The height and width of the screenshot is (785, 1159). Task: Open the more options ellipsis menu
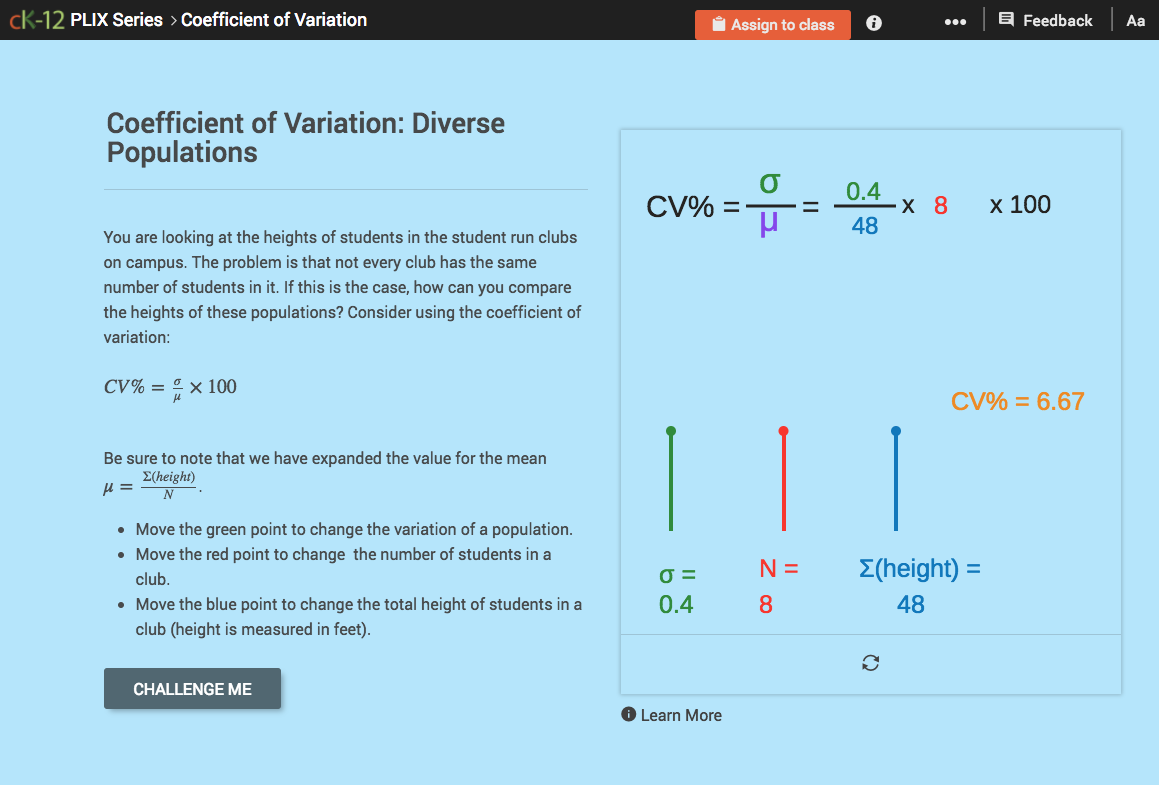[955, 20]
